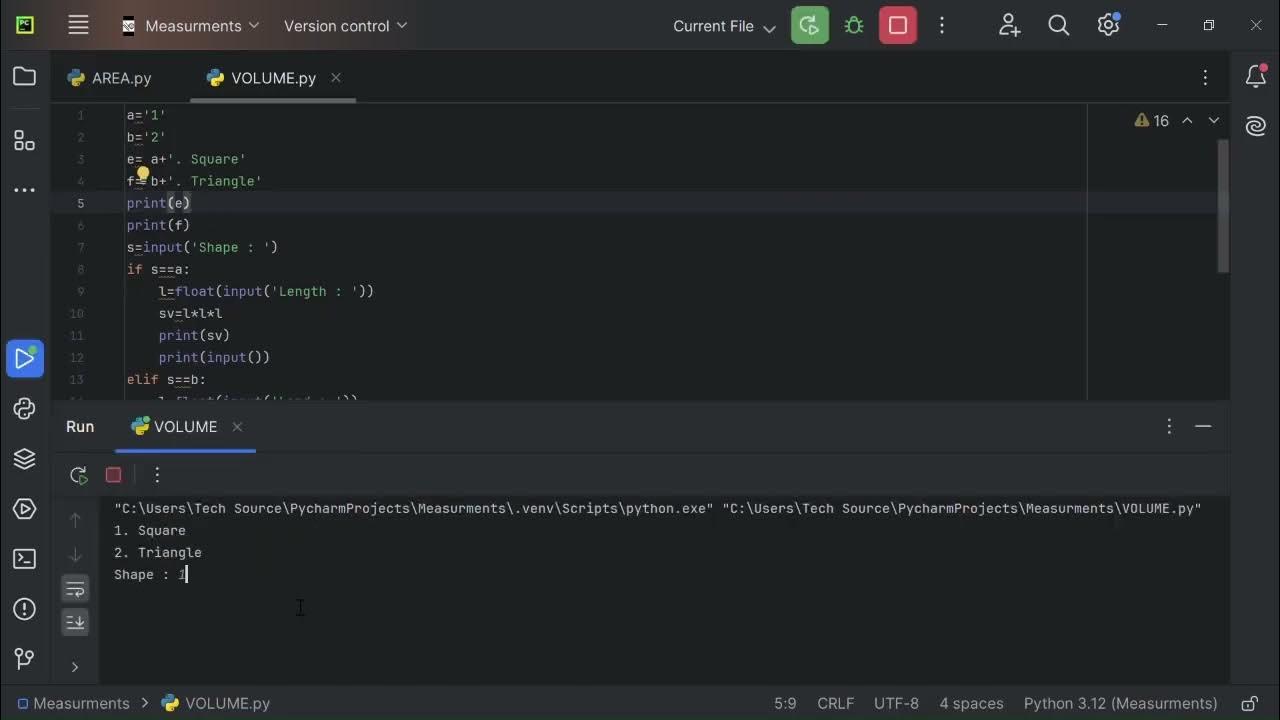Click the Run panel title label
Screen dimensions: 1280x720
pyautogui.click(x=80, y=426)
